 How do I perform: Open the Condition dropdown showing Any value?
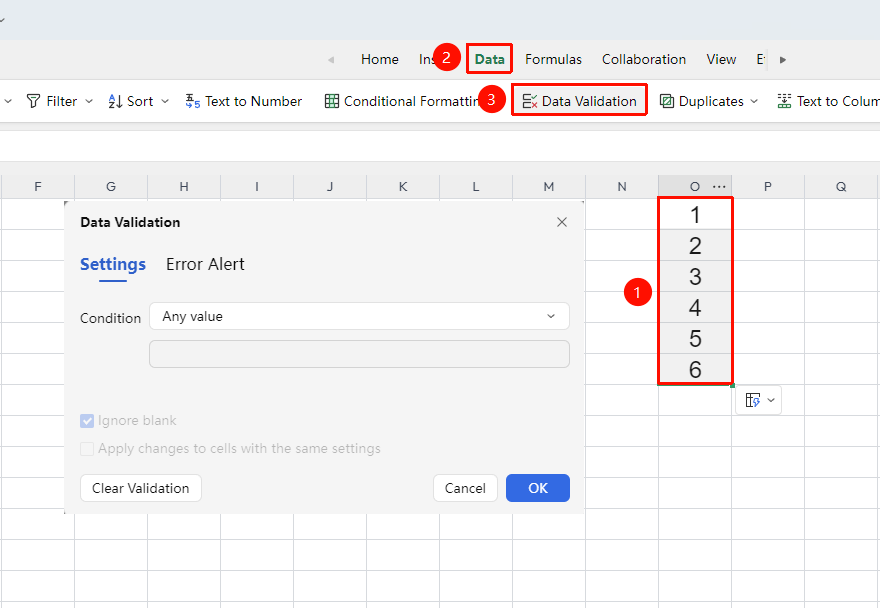(359, 316)
